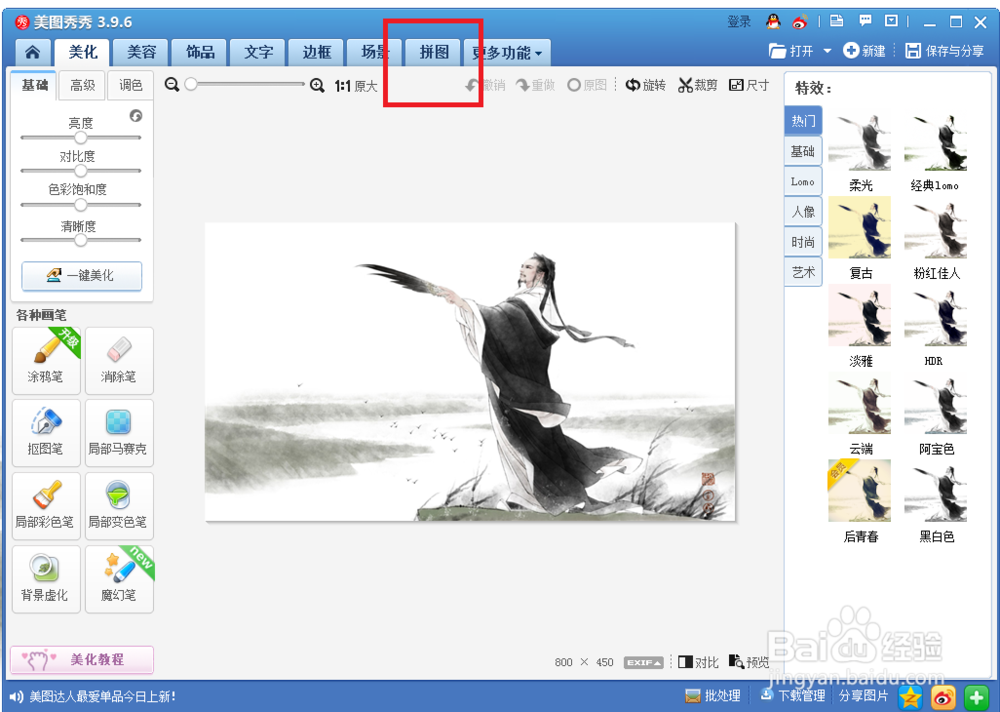Image resolution: width=1000 pixels, height=712 pixels.
Task: Select the 消除笔 eraser pen tool
Action: click(x=119, y=360)
